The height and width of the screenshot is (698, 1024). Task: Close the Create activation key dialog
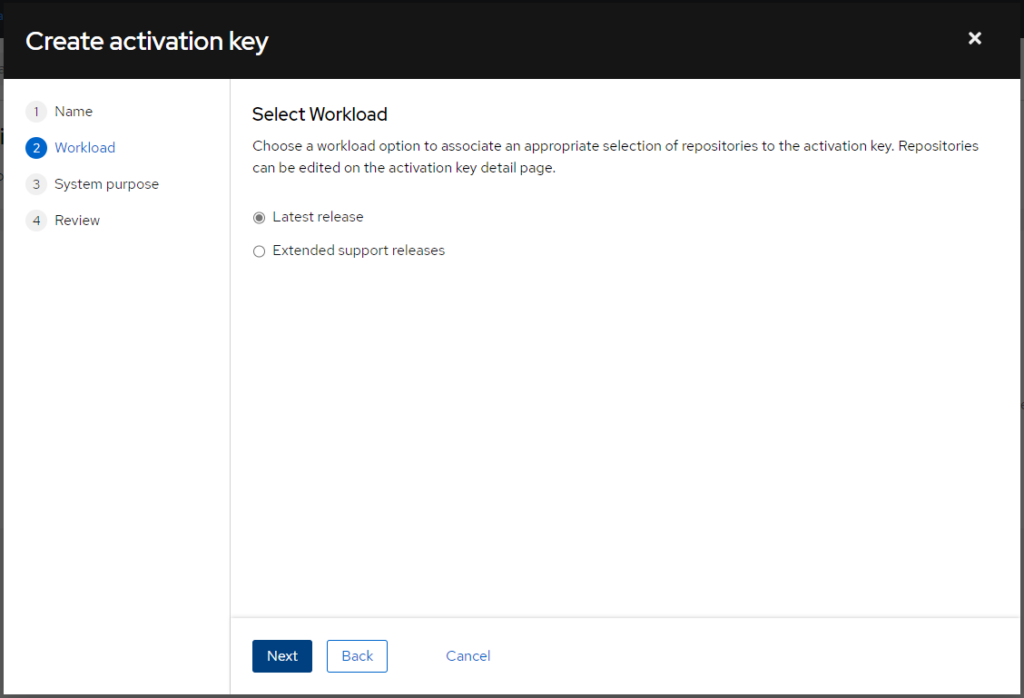click(974, 39)
